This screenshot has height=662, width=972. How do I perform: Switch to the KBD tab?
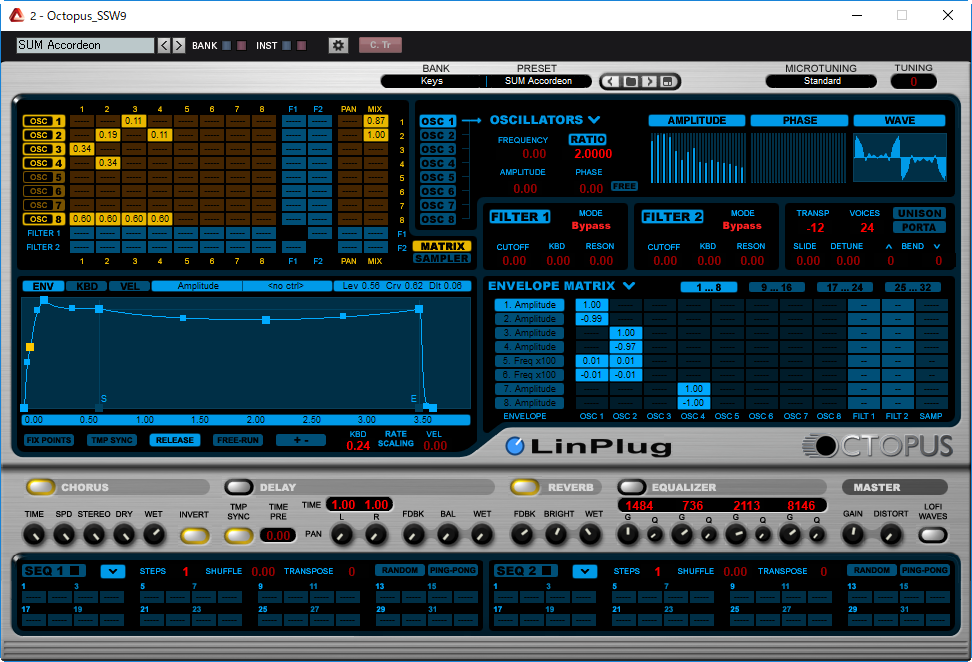(86, 286)
